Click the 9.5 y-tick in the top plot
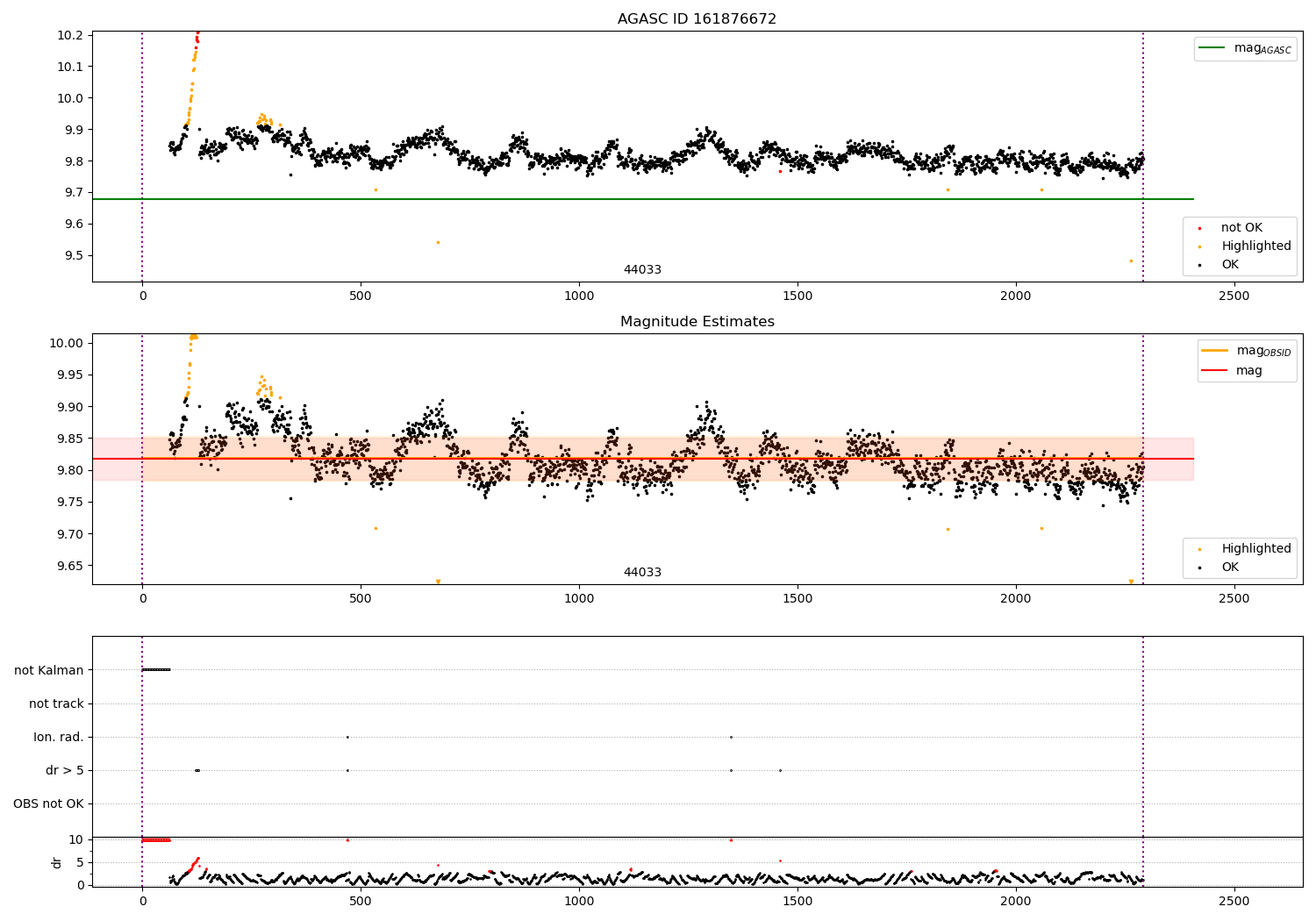This screenshot has height=921, width=1316. pyautogui.click(x=74, y=256)
